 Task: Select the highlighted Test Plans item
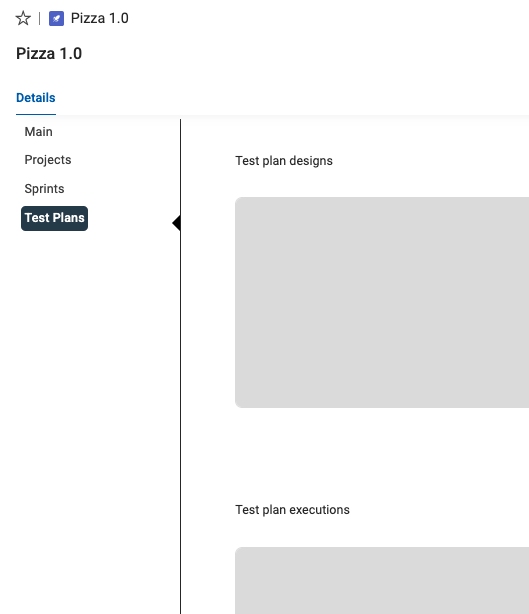(x=54, y=218)
